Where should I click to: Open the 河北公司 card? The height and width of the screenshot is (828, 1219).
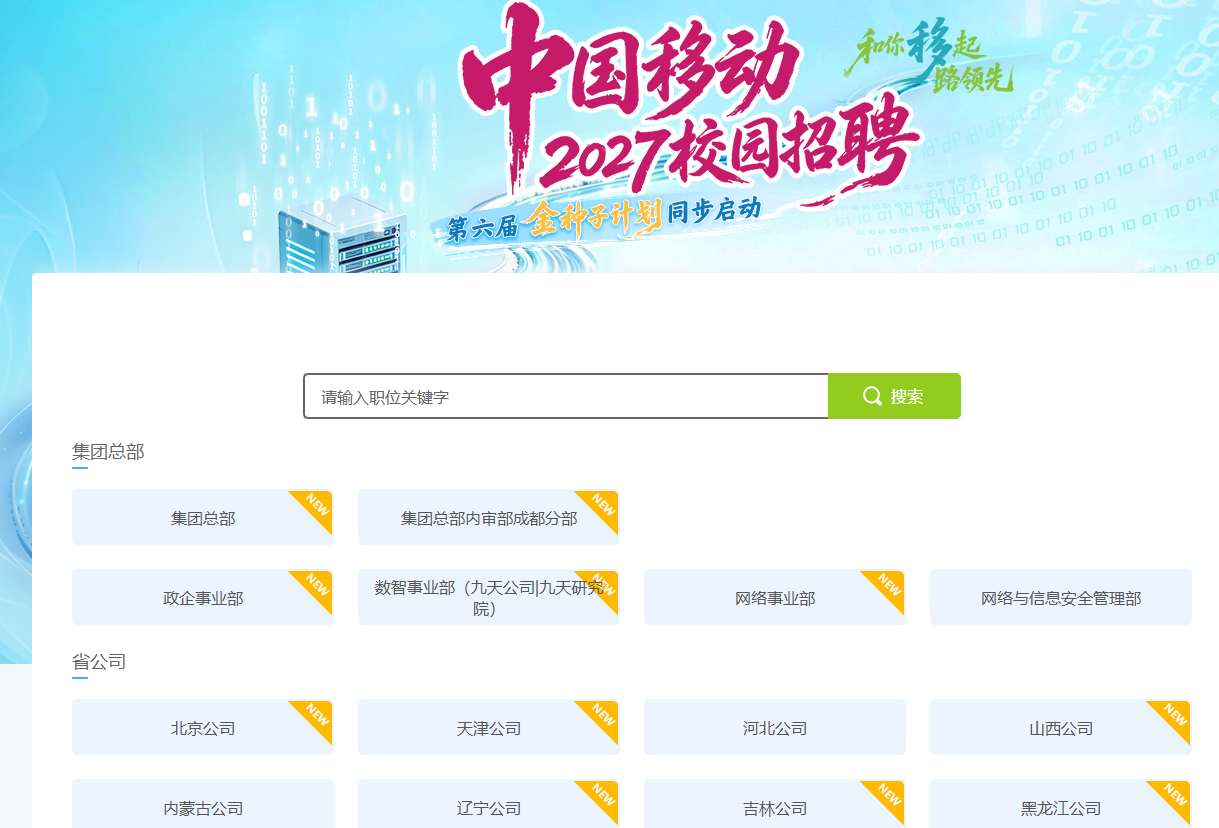tap(775, 727)
